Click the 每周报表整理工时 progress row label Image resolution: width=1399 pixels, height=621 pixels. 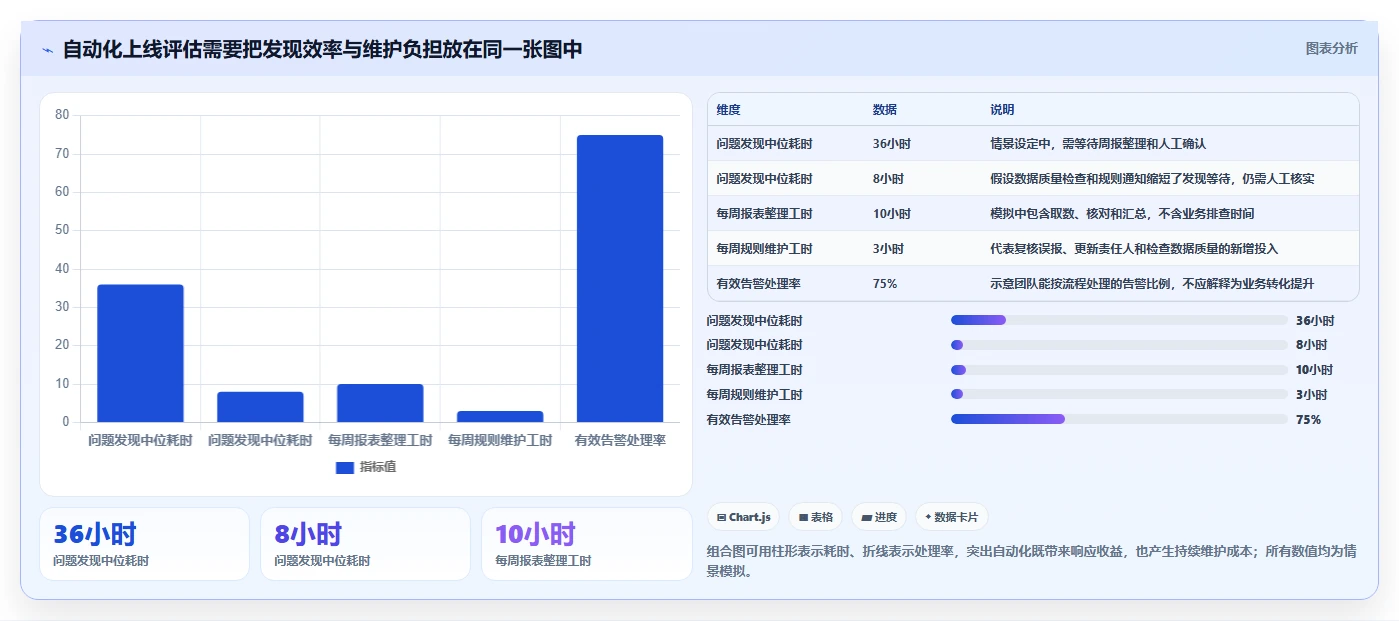(x=754, y=370)
